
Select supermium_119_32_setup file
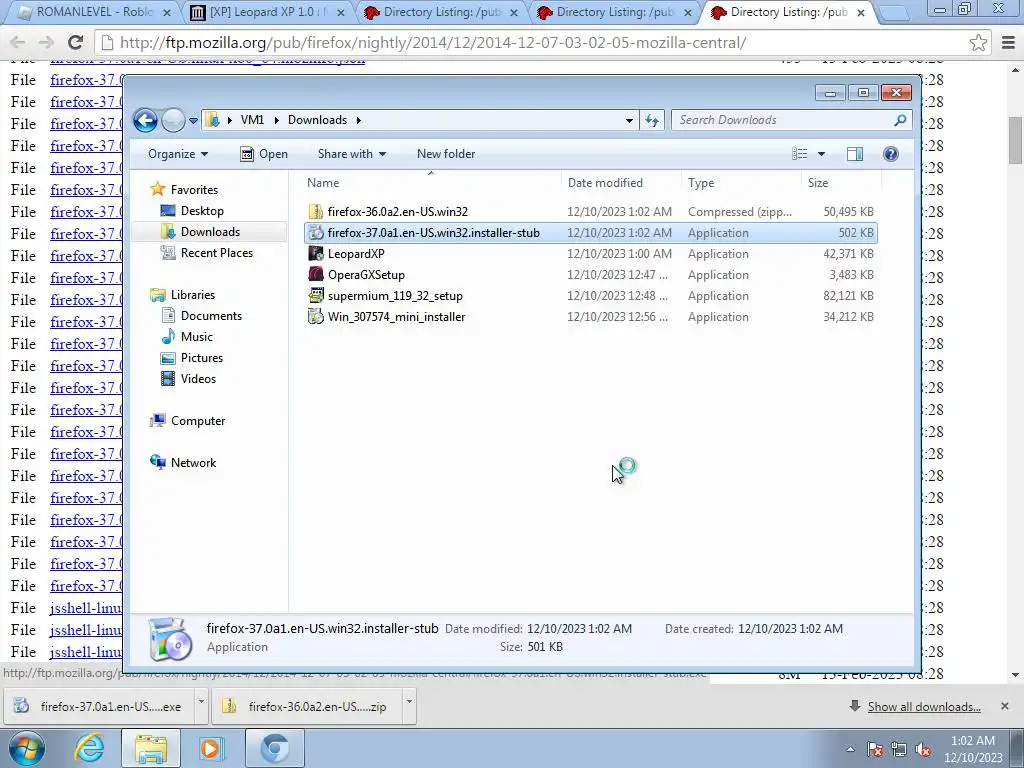(x=590, y=295)
